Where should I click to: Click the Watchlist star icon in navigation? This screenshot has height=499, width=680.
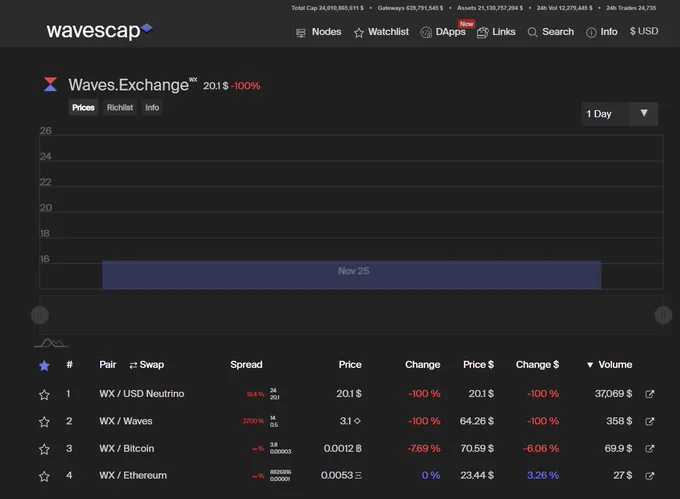(x=359, y=33)
